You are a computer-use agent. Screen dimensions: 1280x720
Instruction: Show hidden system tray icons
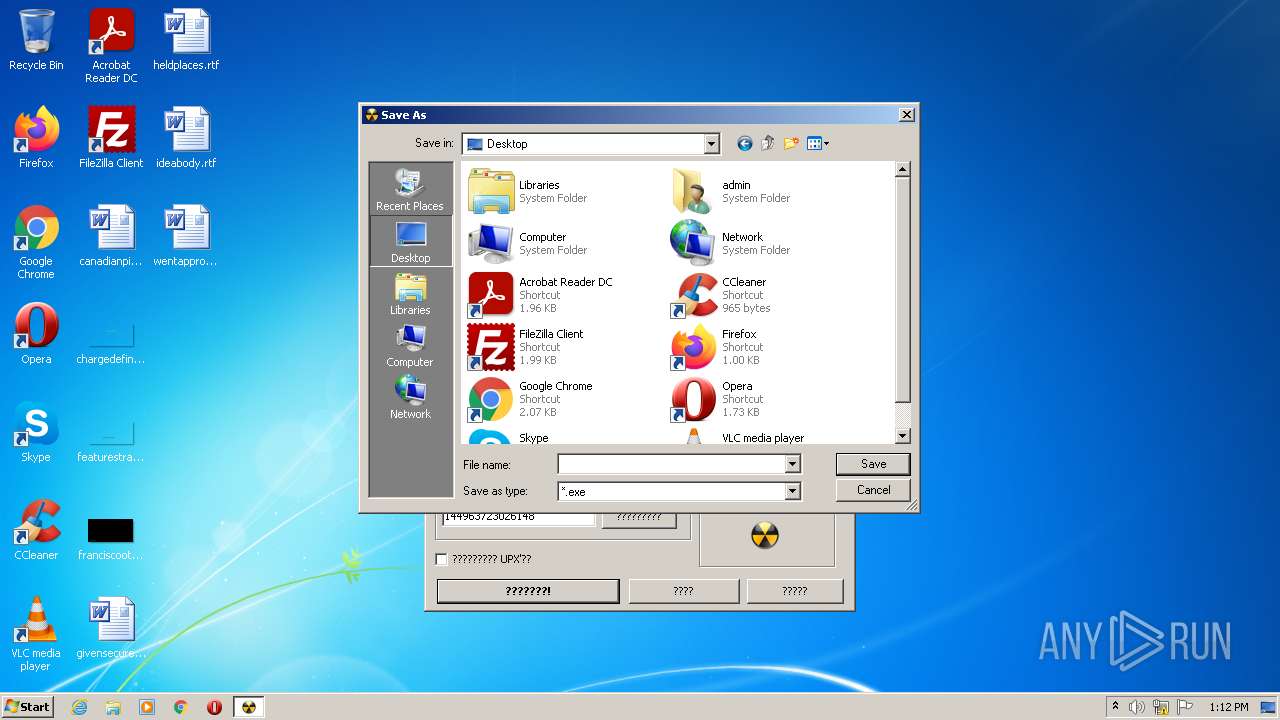point(1115,707)
